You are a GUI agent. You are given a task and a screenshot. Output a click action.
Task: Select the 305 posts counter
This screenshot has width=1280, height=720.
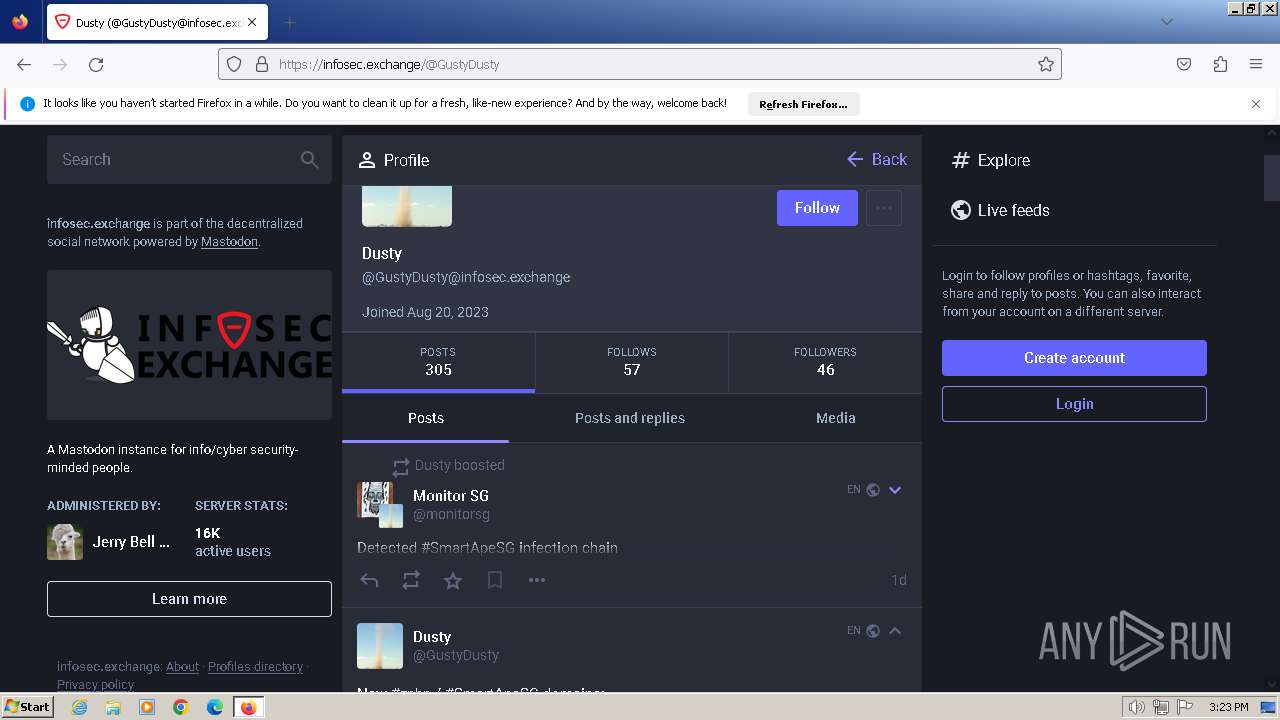[438, 361]
